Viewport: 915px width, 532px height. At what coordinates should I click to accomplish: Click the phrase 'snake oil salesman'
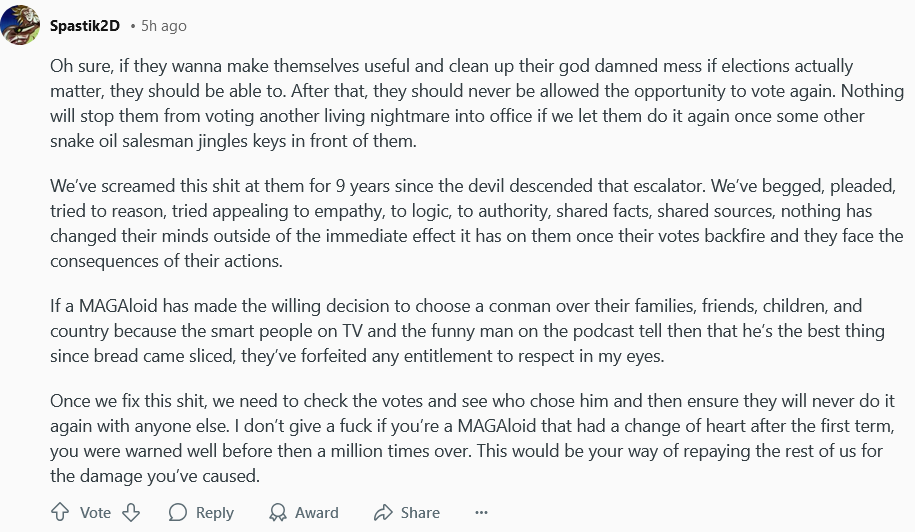[121, 140]
